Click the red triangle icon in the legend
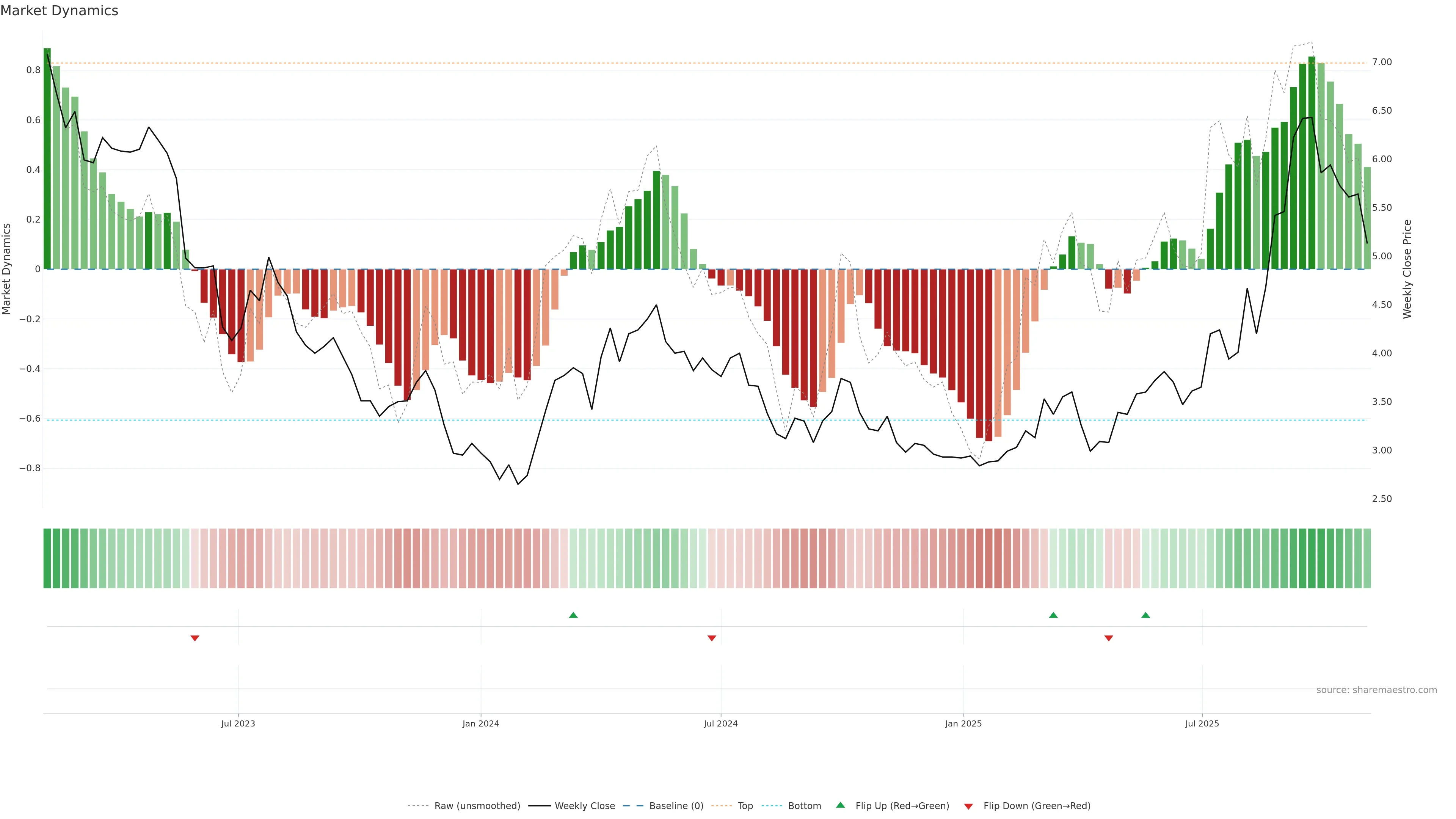This screenshot has height=819, width=1456. click(968, 806)
